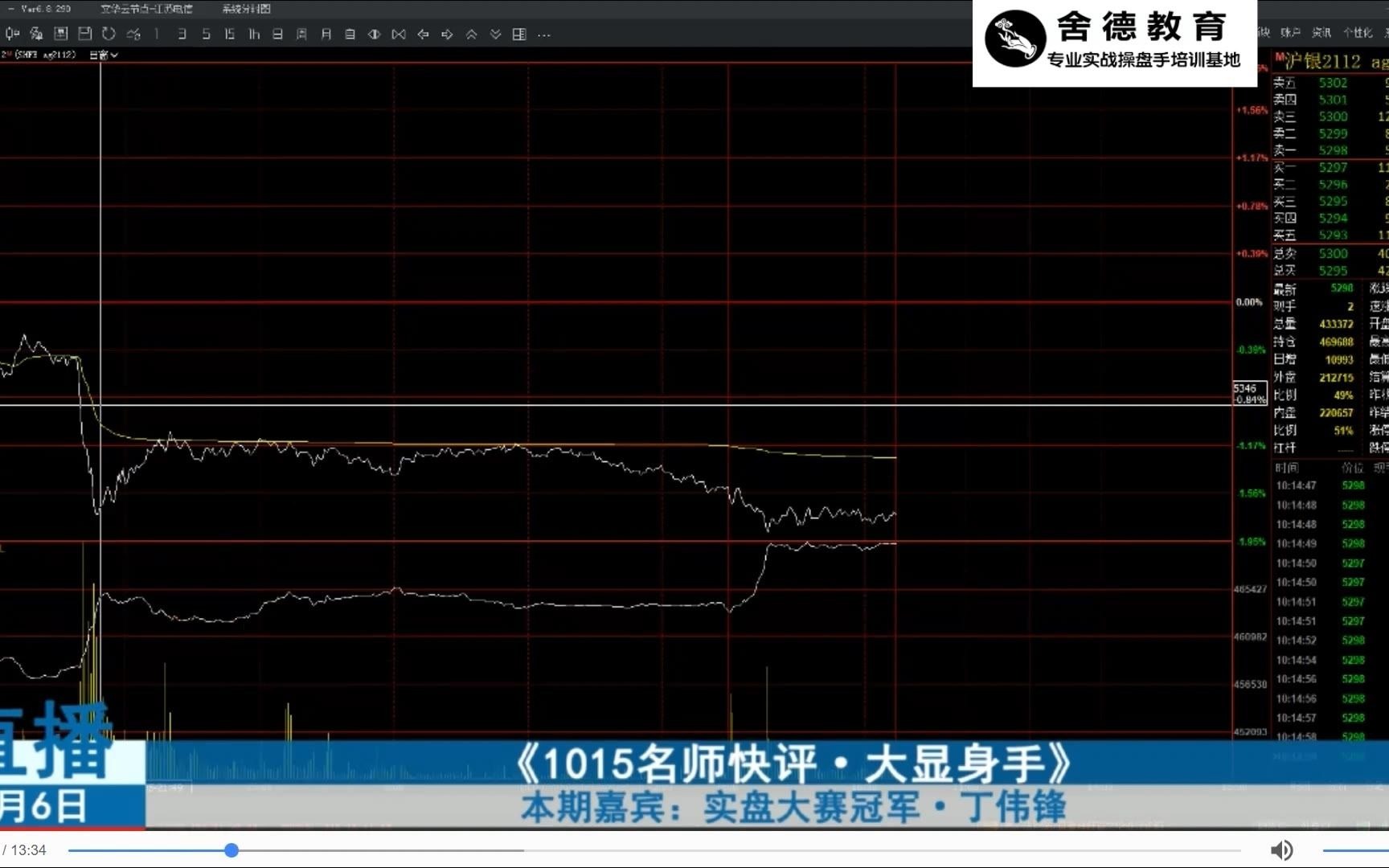Click the custom 自 period icon
The height and width of the screenshot is (868, 1389).
pyautogui.click(x=350, y=34)
